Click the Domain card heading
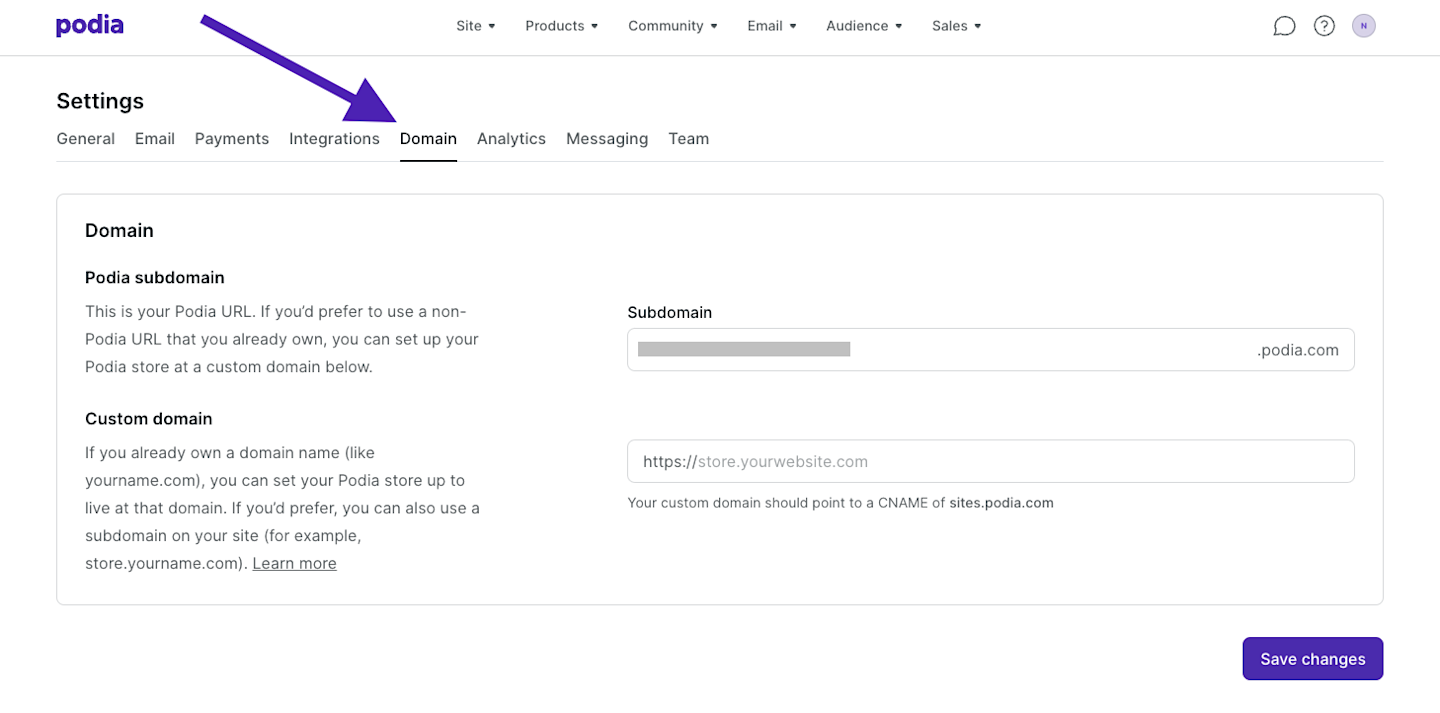The height and width of the screenshot is (713, 1440). coord(119,230)
